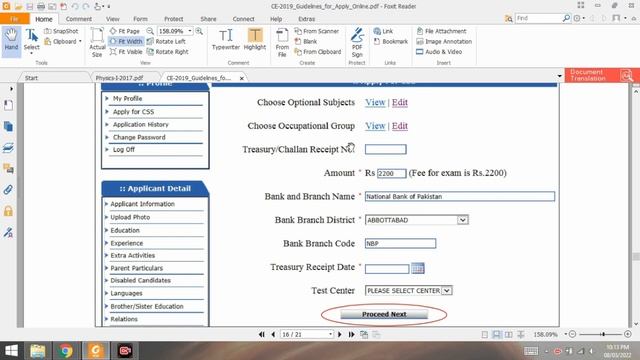This screenshot has height=360, width=640.
Task: Open Bank Branch District dropdown
Action: [x=462, y=220]
